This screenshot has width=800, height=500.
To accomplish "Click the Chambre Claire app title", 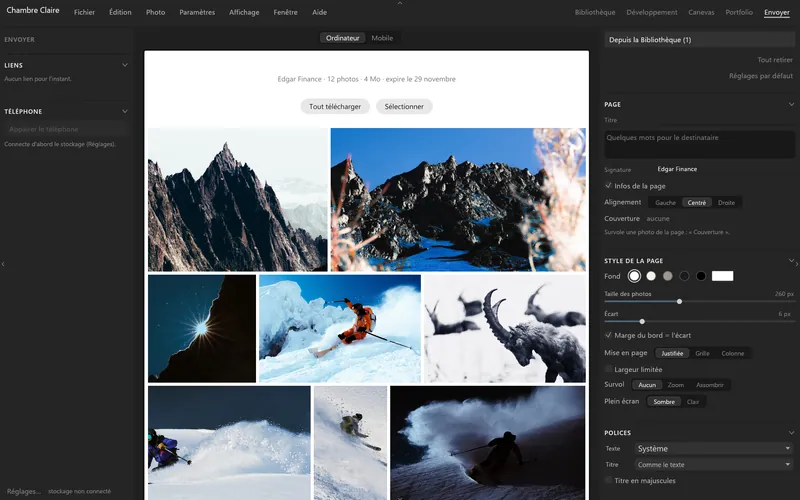I will 33,10.
